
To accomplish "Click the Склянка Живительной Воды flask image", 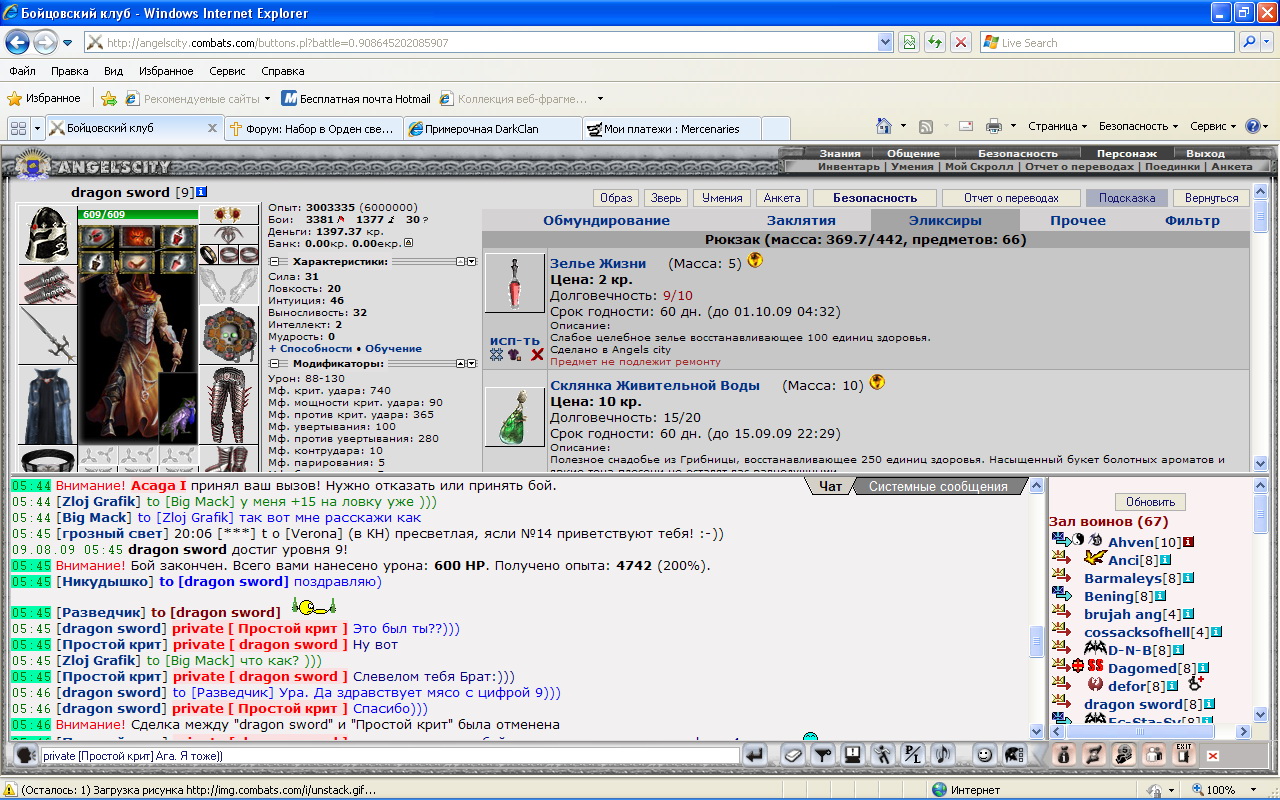I will [x=515, y=417].
